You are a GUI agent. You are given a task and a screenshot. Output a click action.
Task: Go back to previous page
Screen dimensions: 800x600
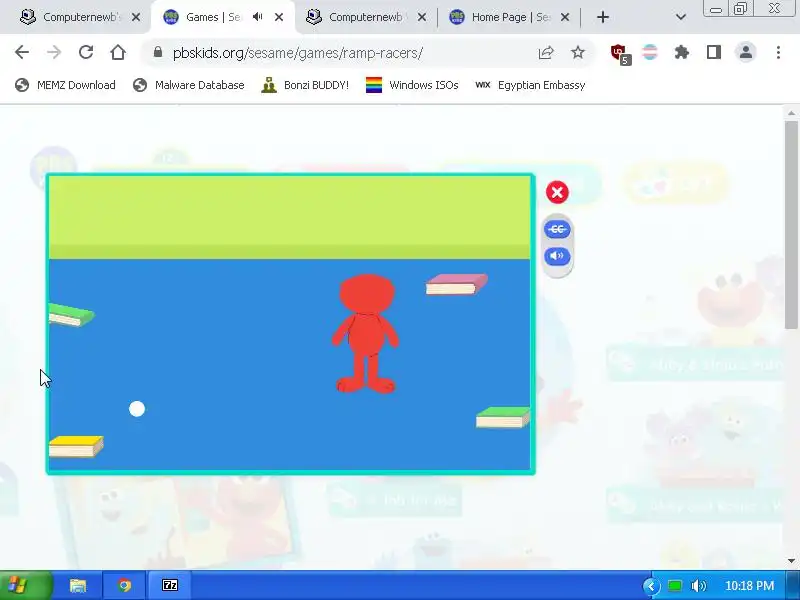pyautogui.click(x=22, y=52)
